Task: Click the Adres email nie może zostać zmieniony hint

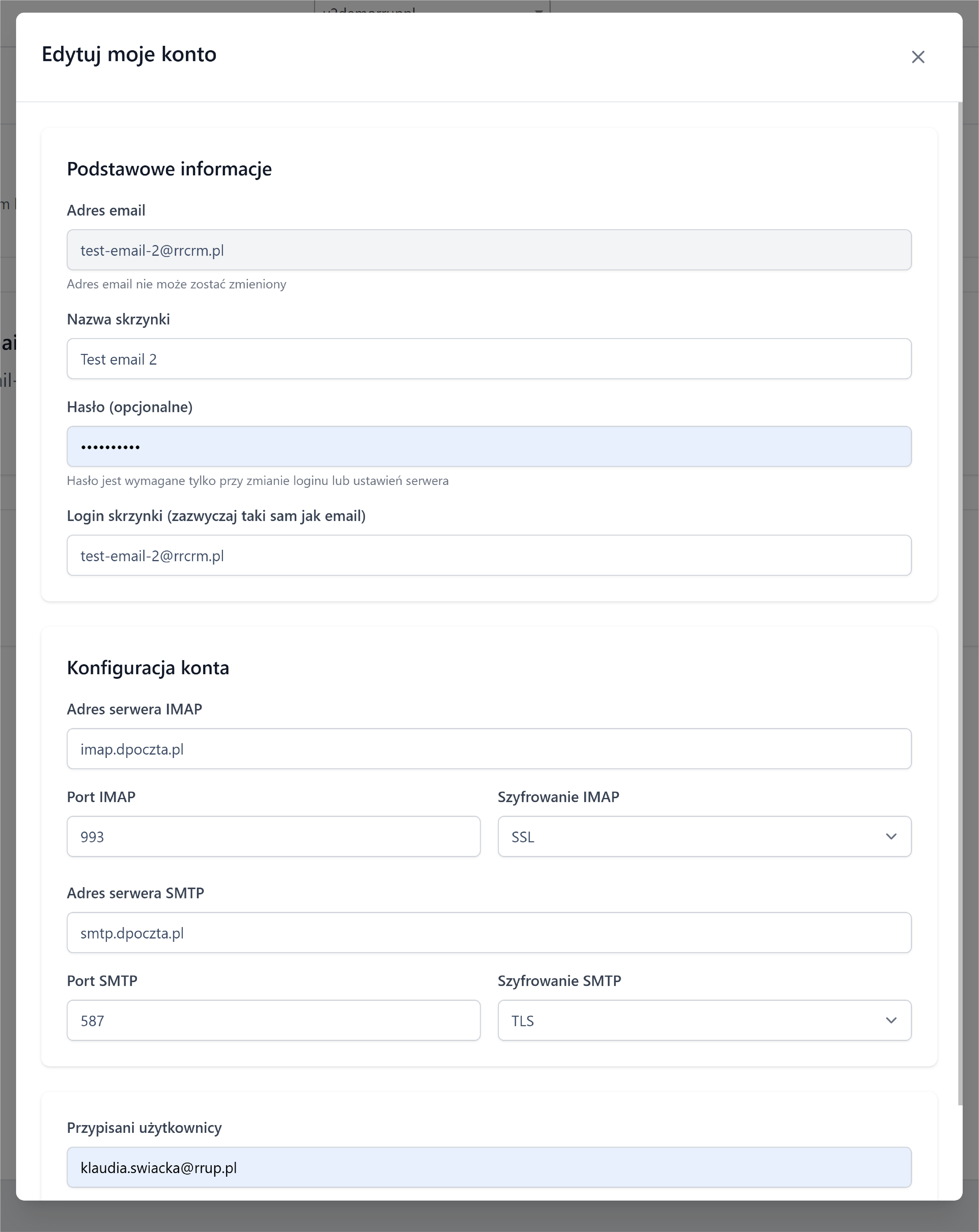Action: (x=177, y=284)
